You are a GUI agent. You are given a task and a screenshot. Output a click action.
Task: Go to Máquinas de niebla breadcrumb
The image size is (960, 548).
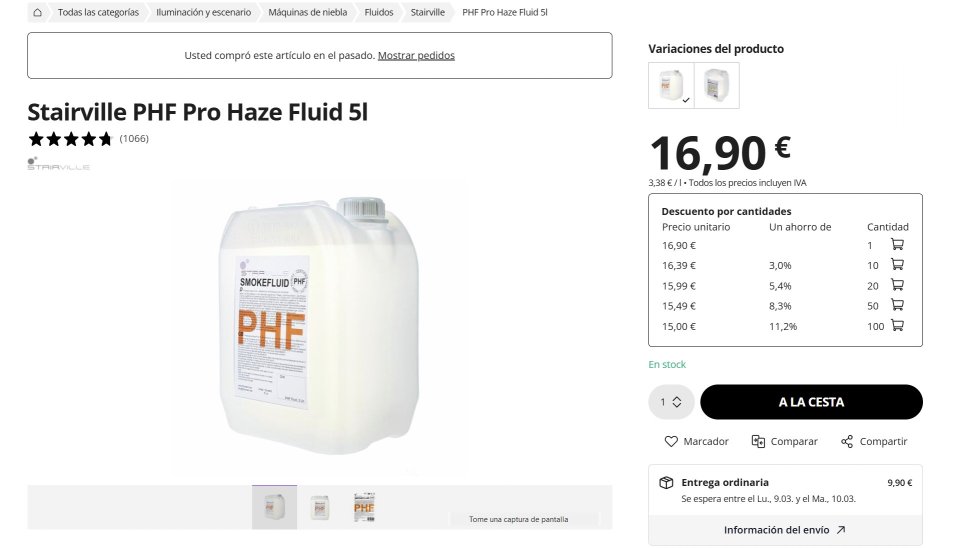(x=307, y=13)
